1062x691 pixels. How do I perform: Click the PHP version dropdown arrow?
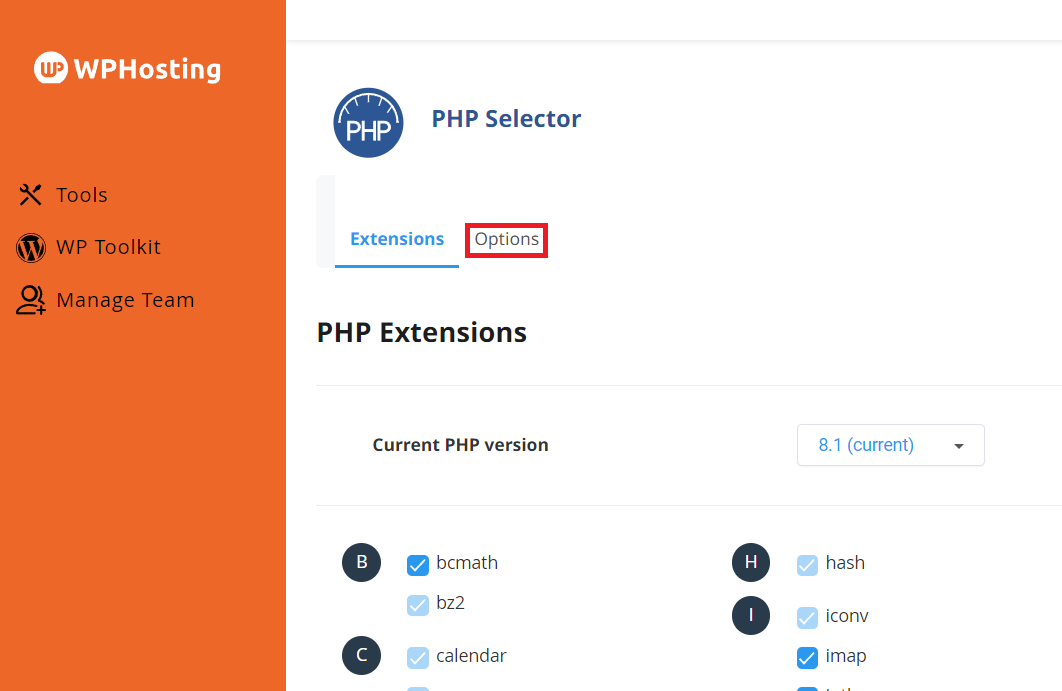[x=959, y=446]
